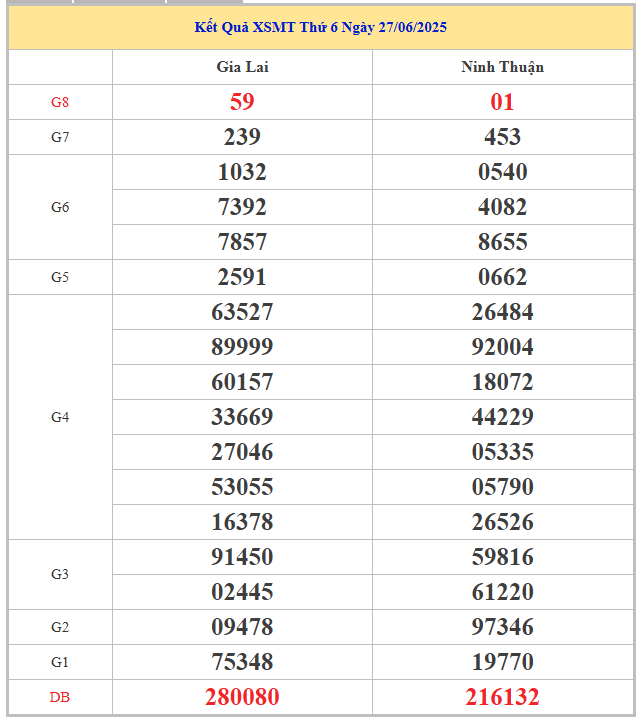The height and width of the screenshot is (722, 639).
Task: Click Ninh Thuận G4 number 44229
Action: click(x=502, y=417)
